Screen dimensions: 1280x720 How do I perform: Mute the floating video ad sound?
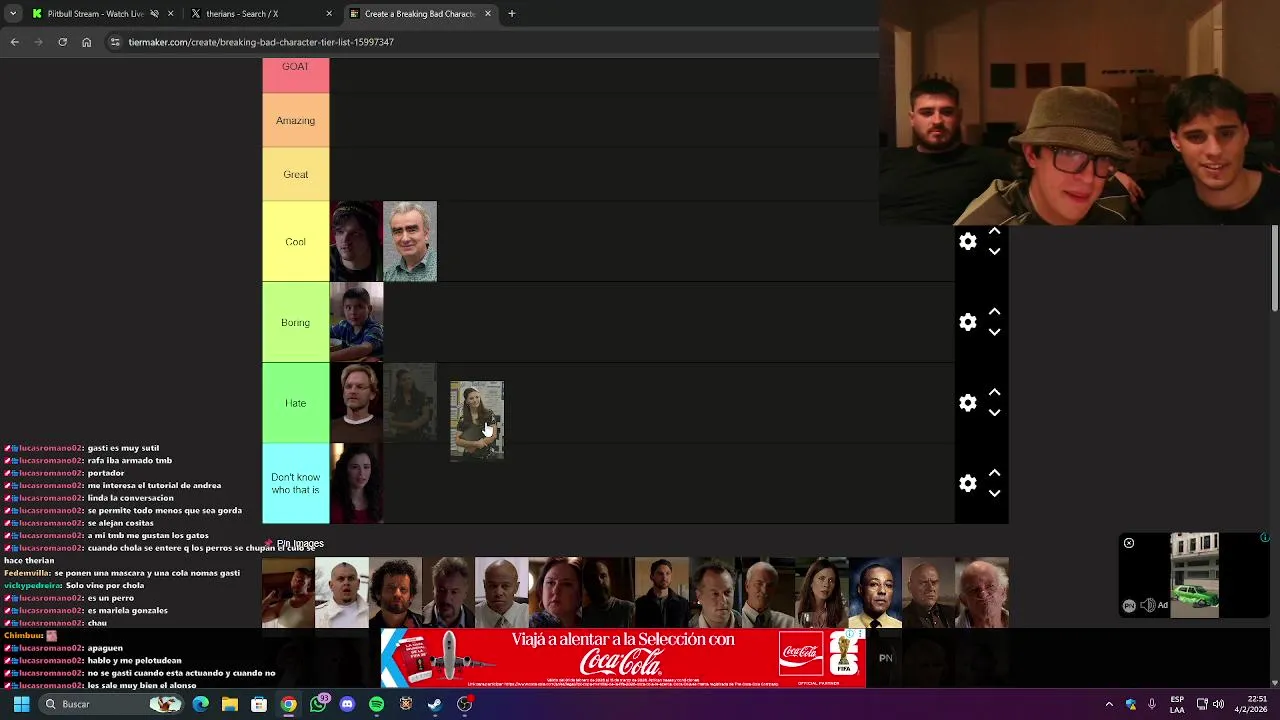tap(1147, 605)
